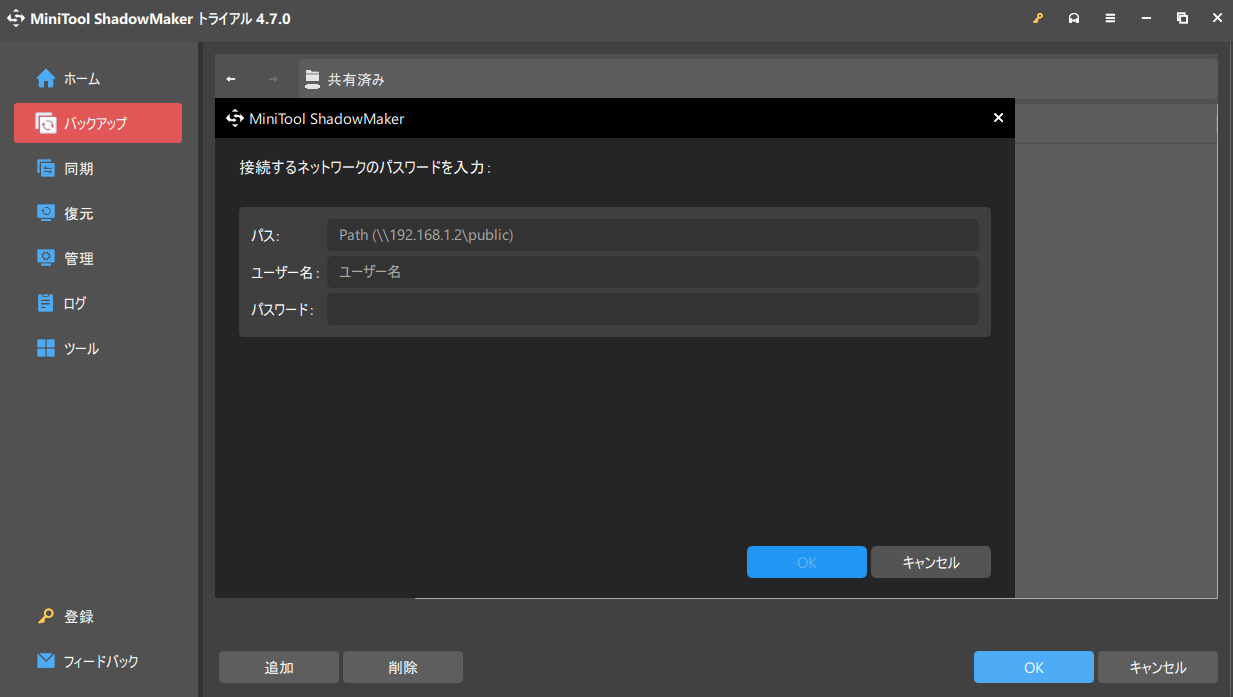Close the network password dialog
This screenshot has width=1233, height=697.
(x=998, y=118)
